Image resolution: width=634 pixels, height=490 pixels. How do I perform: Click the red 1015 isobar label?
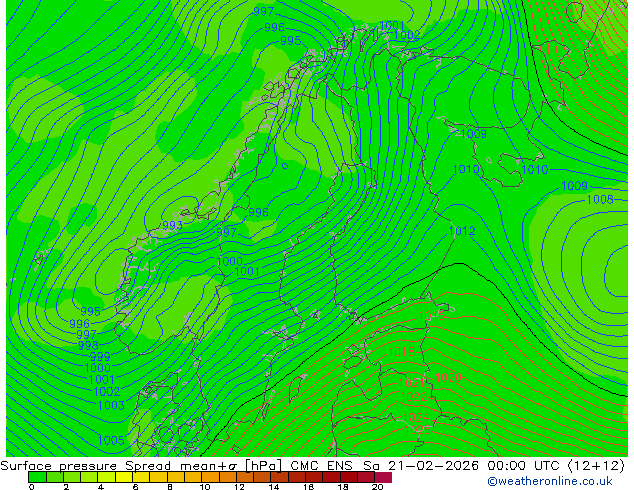(432, 316)
